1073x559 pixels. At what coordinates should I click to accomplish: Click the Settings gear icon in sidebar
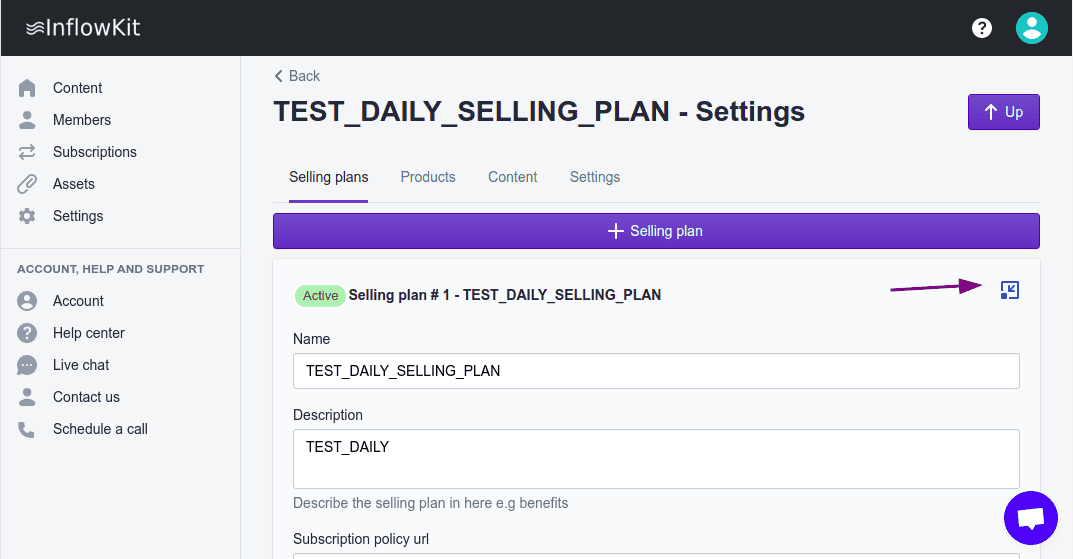27,216
